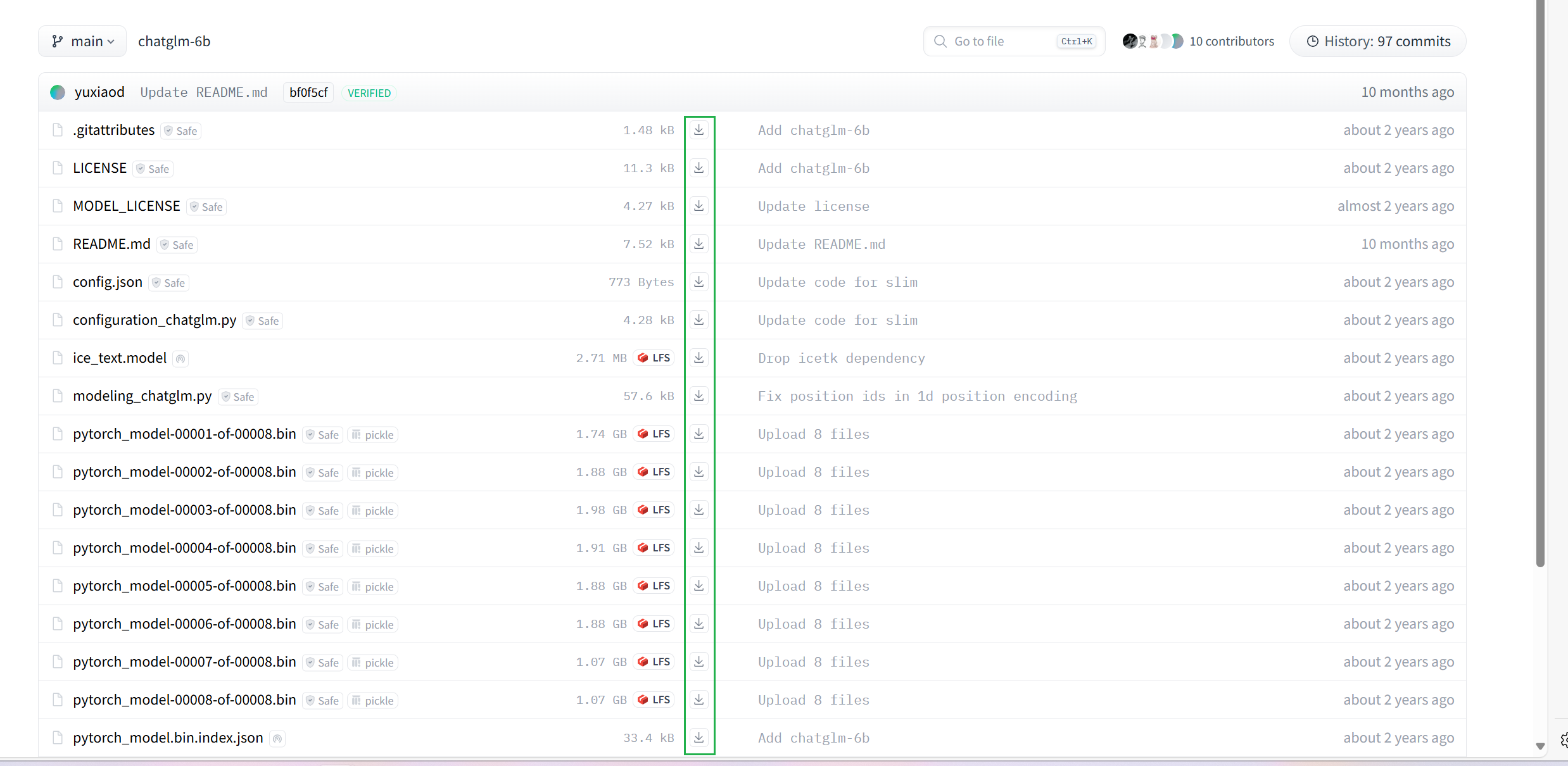The height and width of the screenshot is (766, 1568).
Task: Open the main branch dropdown
Action: [x=83, y=42]
